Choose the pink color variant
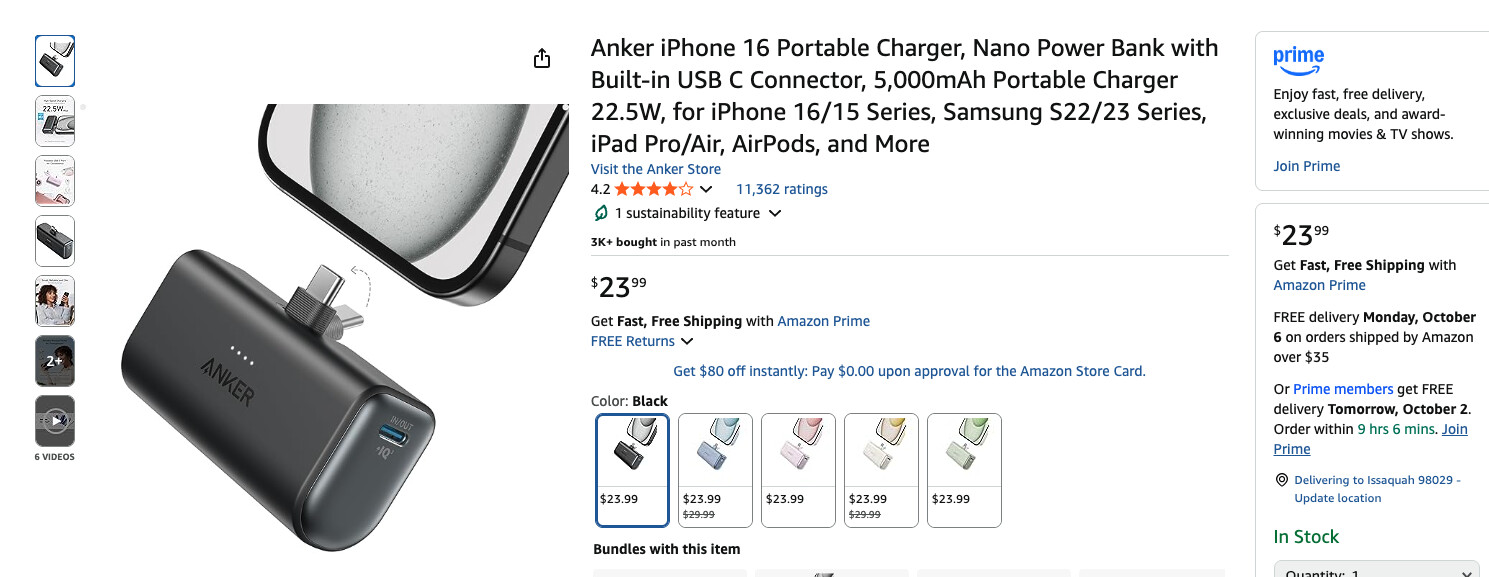The width and height of the screenshot is (1489, 577). pos(798,469)
